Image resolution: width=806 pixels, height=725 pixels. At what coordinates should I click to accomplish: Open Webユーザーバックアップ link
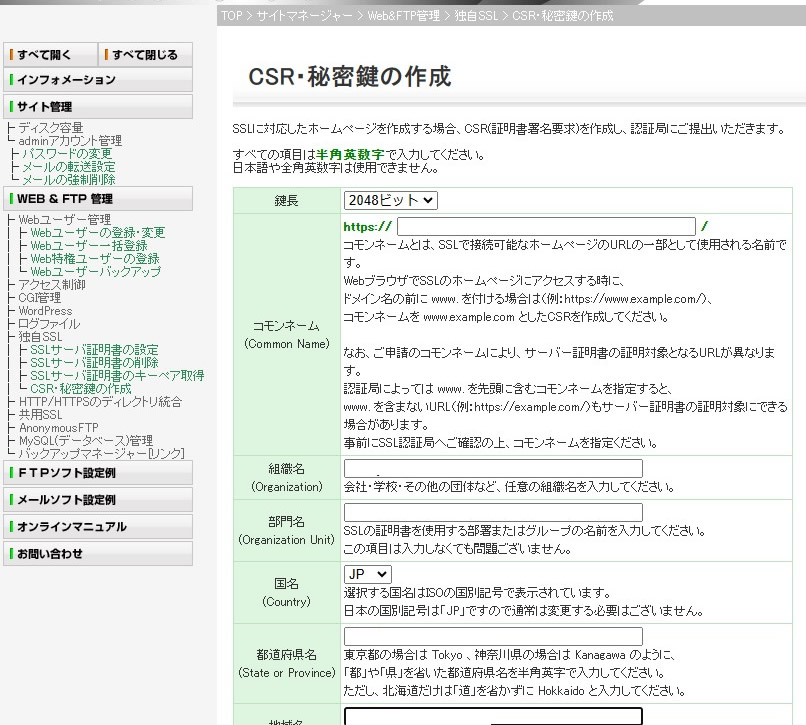[x=96, y=271]
